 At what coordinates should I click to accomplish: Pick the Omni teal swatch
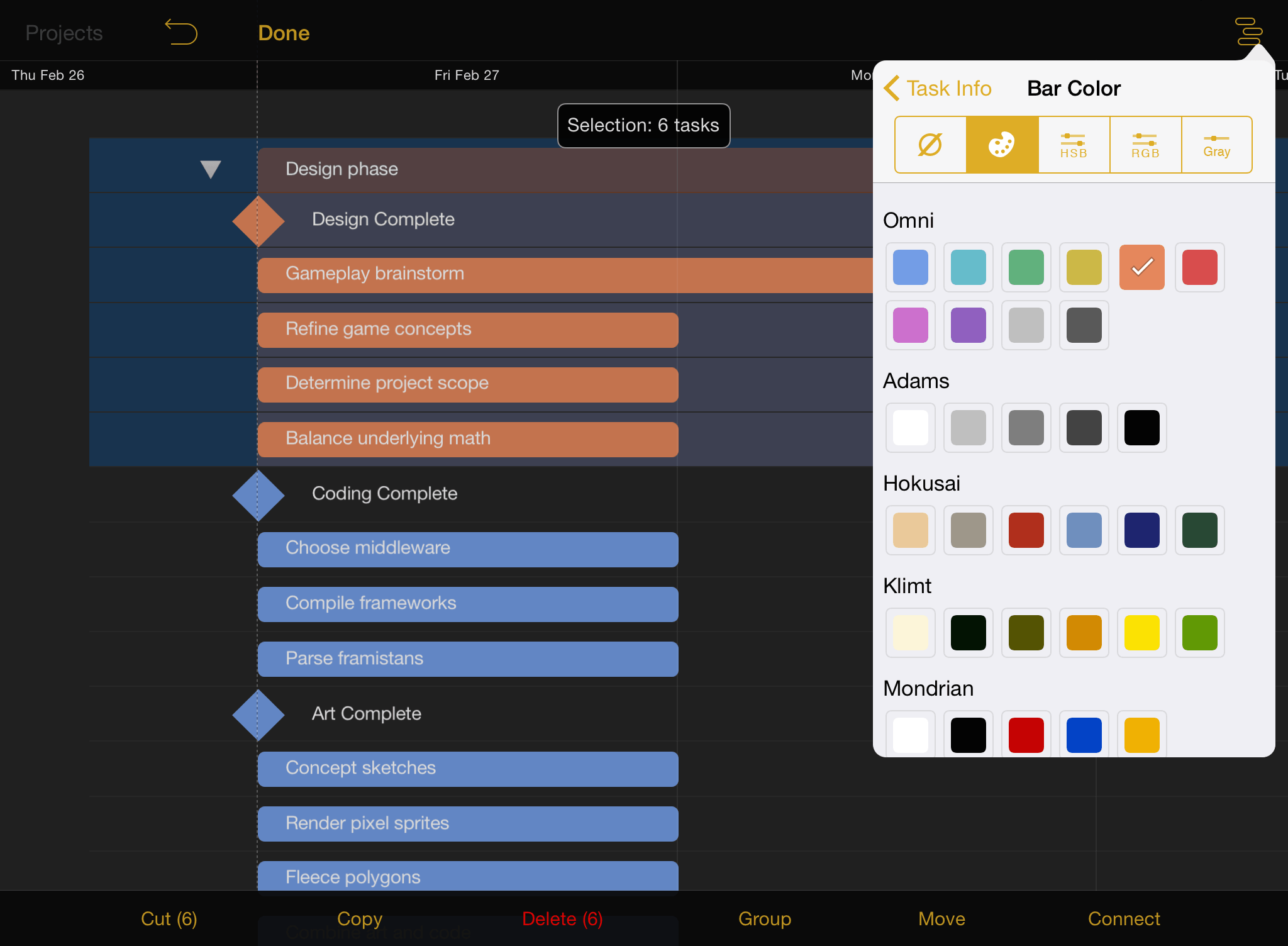coord(969,267)
